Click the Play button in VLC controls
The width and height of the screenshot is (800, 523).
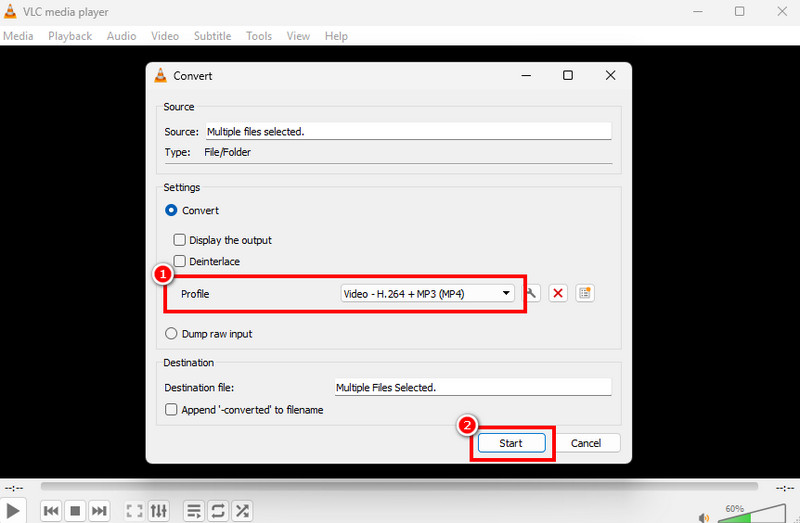(x=14, y=511)
